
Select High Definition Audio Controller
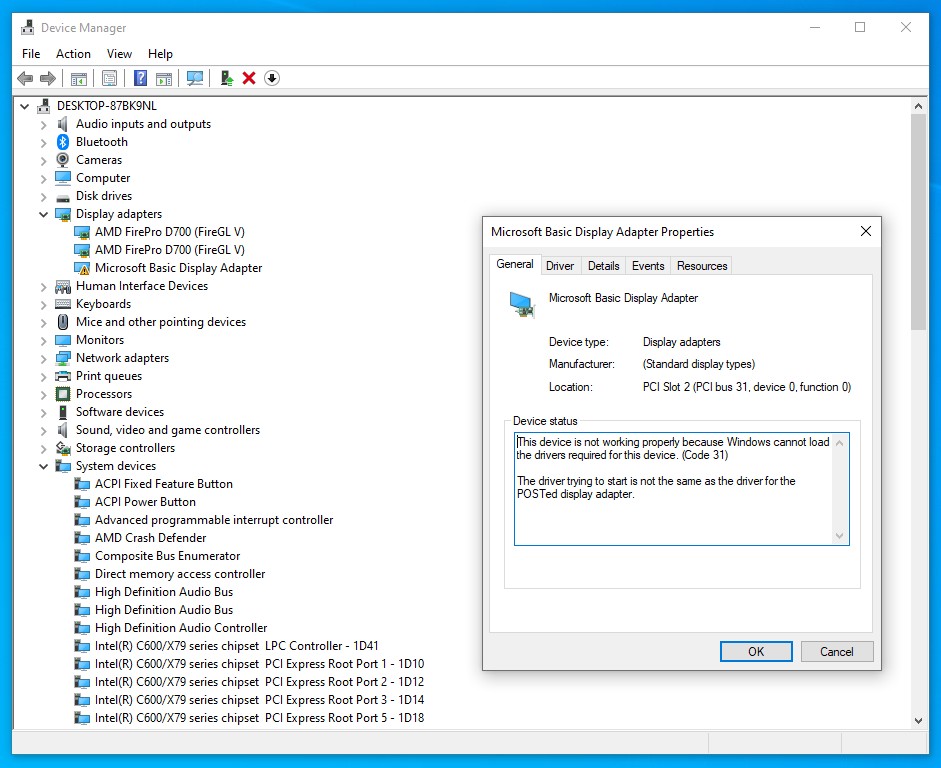[x=181, y=628]
